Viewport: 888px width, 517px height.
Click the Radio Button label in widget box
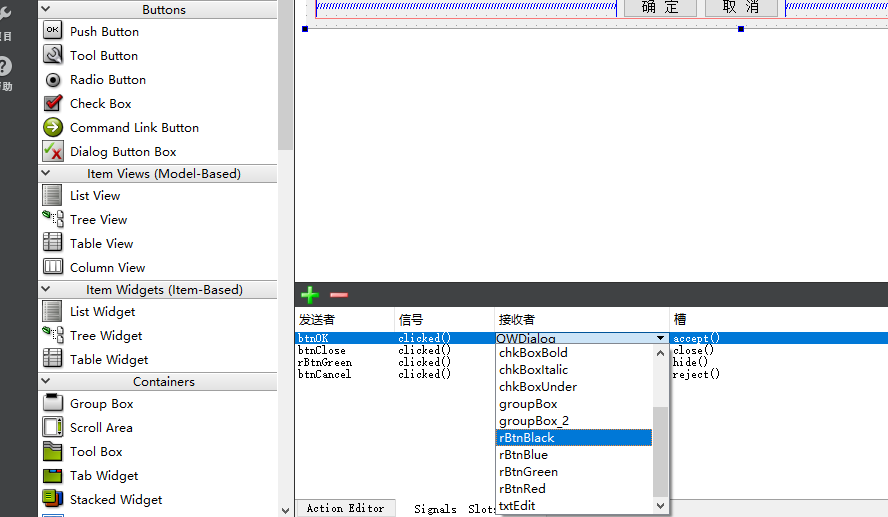coord(108,80)
